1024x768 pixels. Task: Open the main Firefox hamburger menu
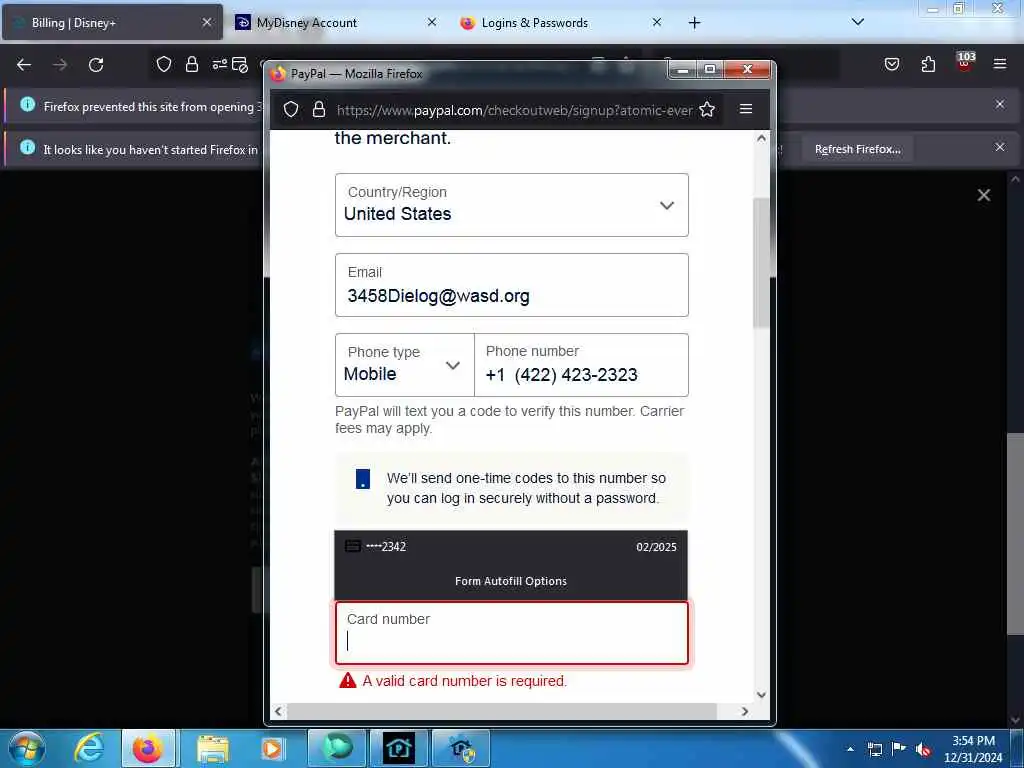[x=1000, y=64]
